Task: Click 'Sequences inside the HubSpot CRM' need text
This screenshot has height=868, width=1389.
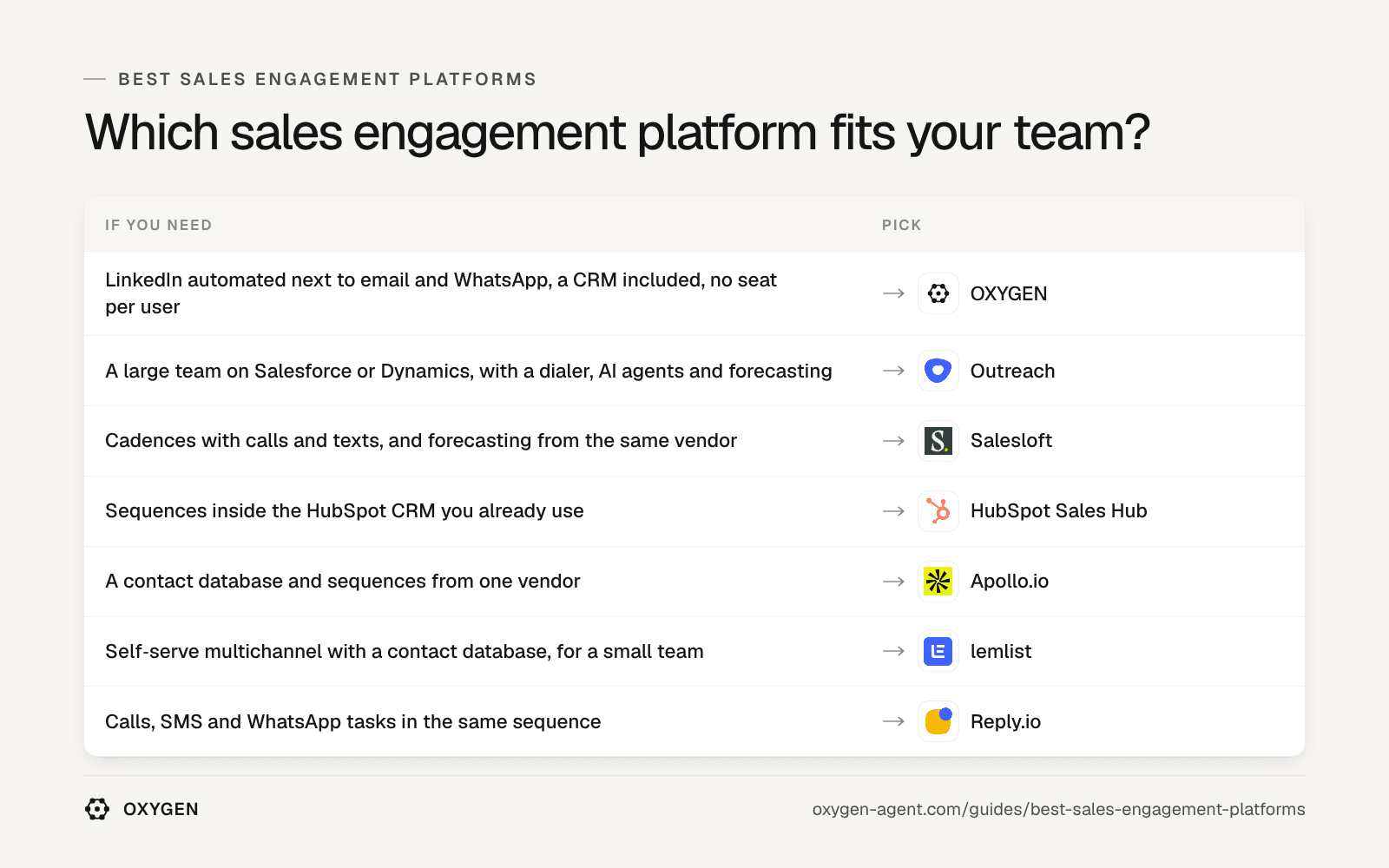Action: 345,511
